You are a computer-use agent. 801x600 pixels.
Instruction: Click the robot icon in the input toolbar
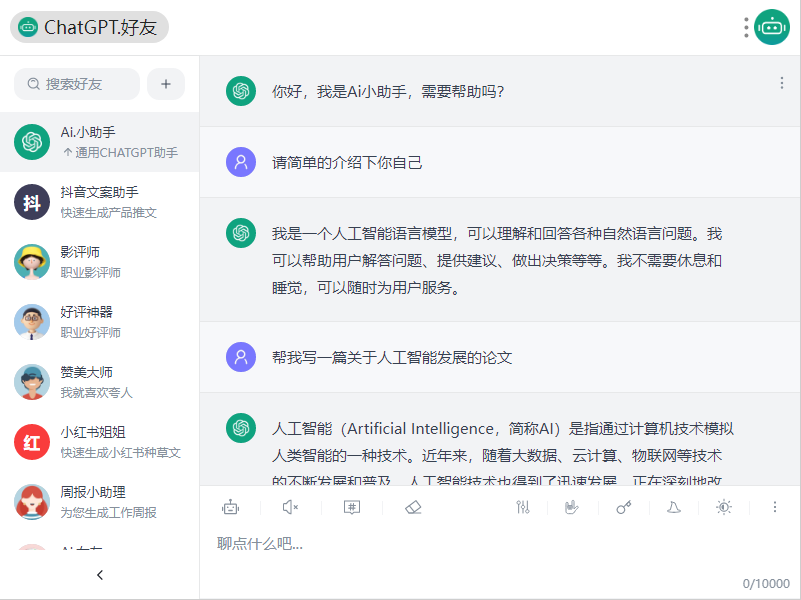[230, 507]
